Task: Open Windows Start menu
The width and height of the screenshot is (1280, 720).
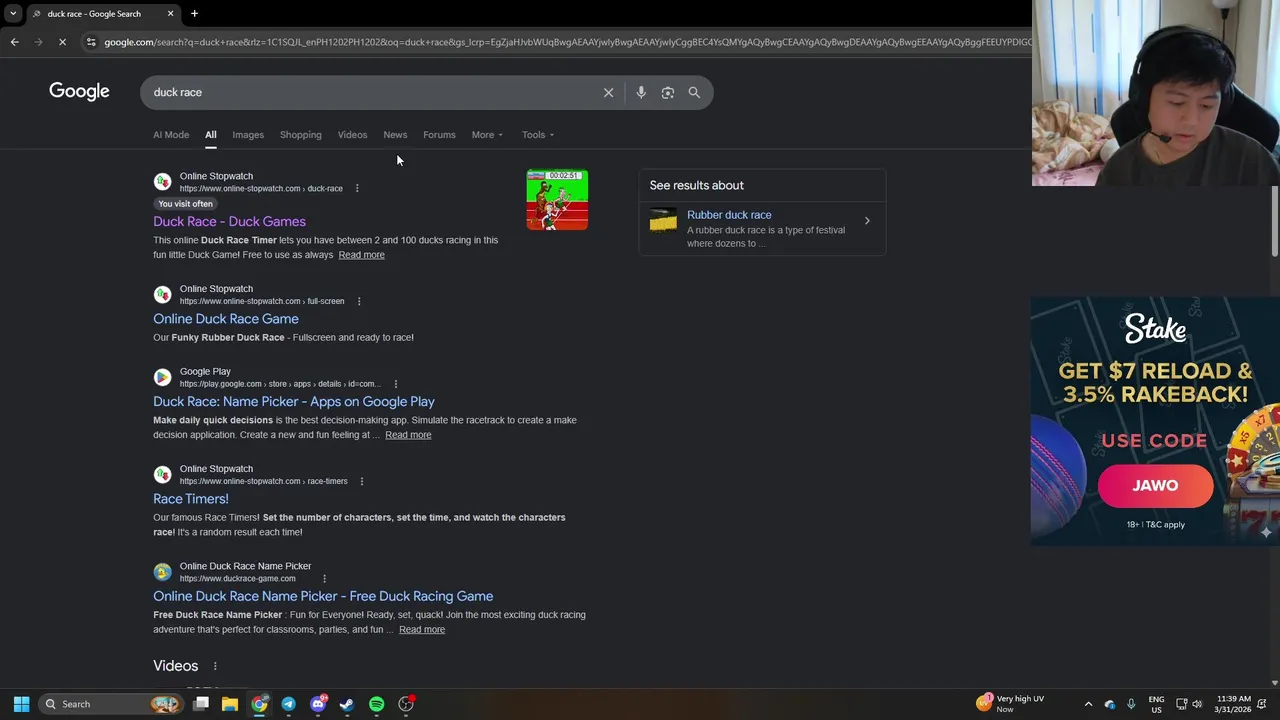Action: click(x=21, y=704)
